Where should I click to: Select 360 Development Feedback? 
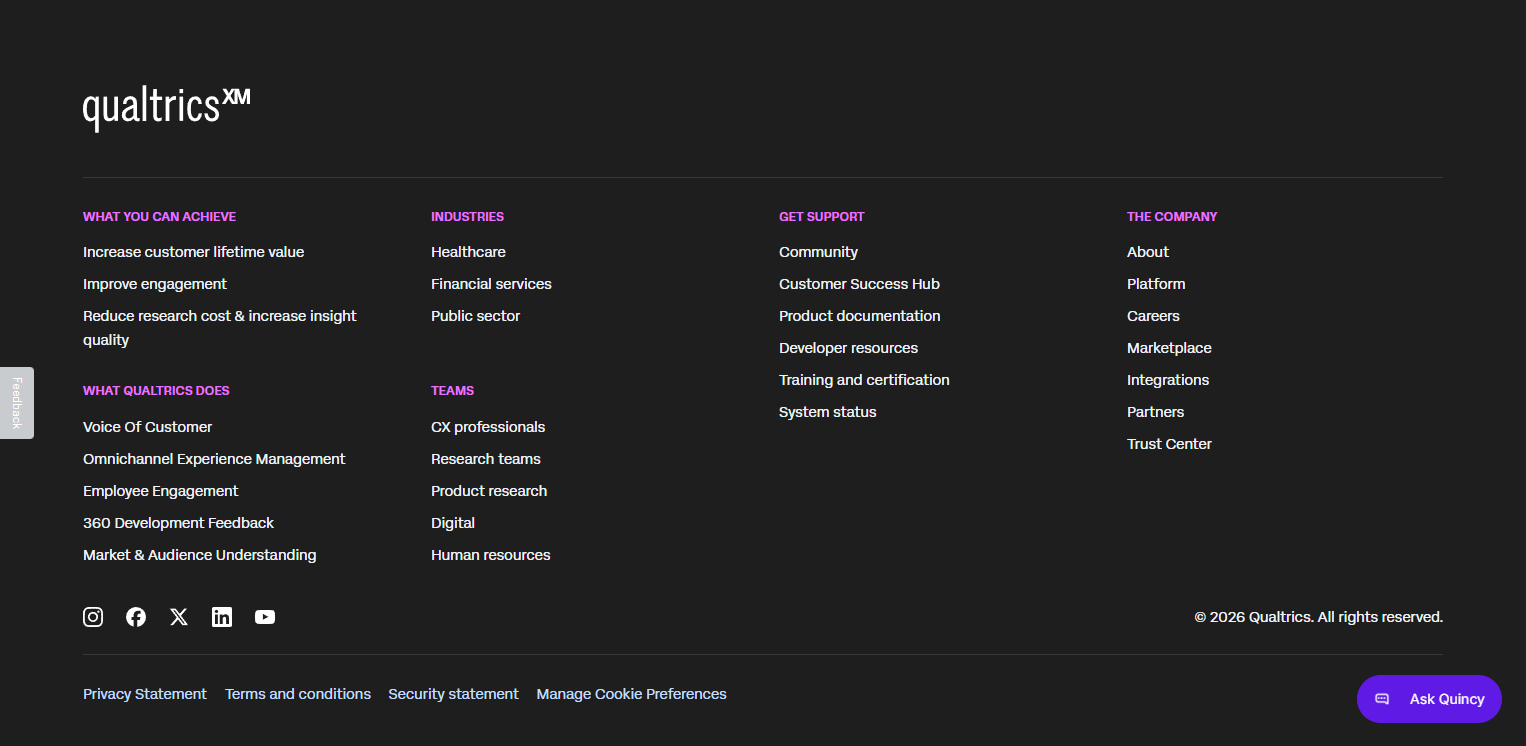(178, 523)
